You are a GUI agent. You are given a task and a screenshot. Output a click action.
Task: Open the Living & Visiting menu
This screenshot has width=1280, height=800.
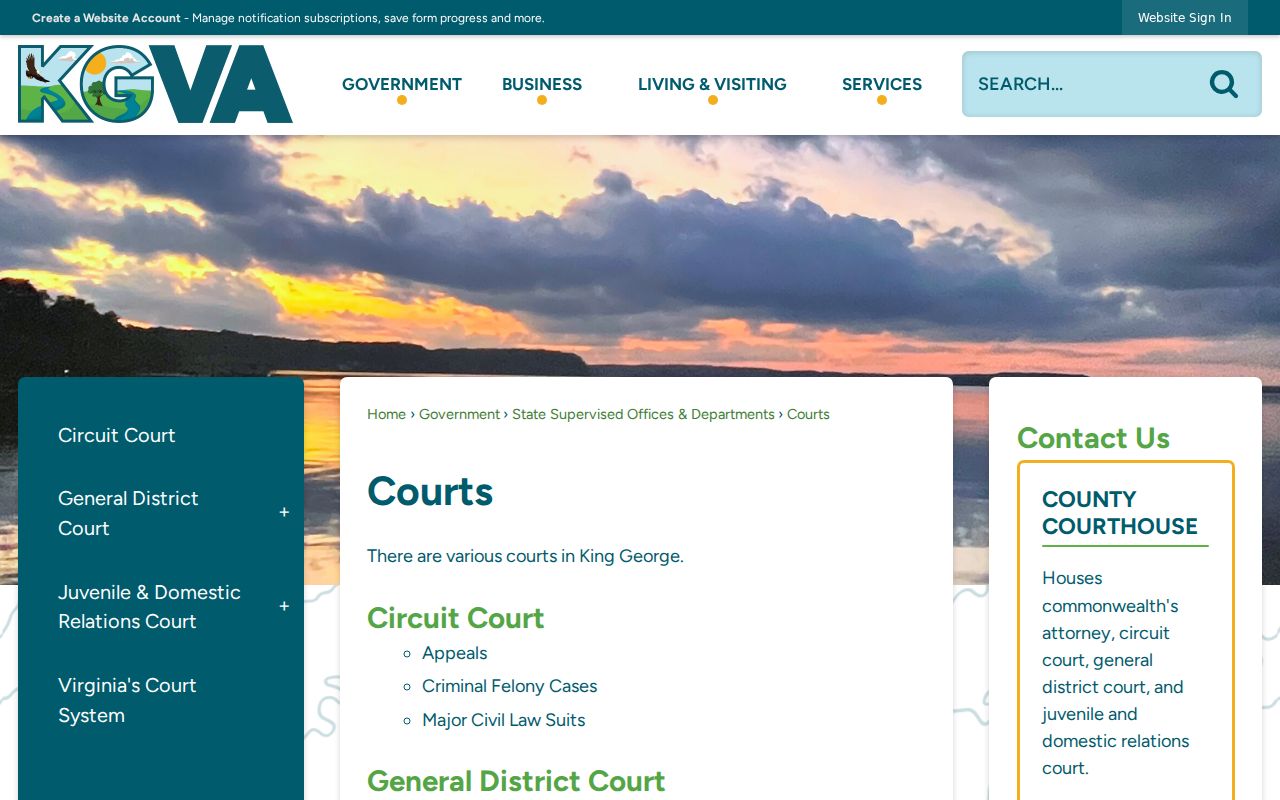click(x=712, y=84)
